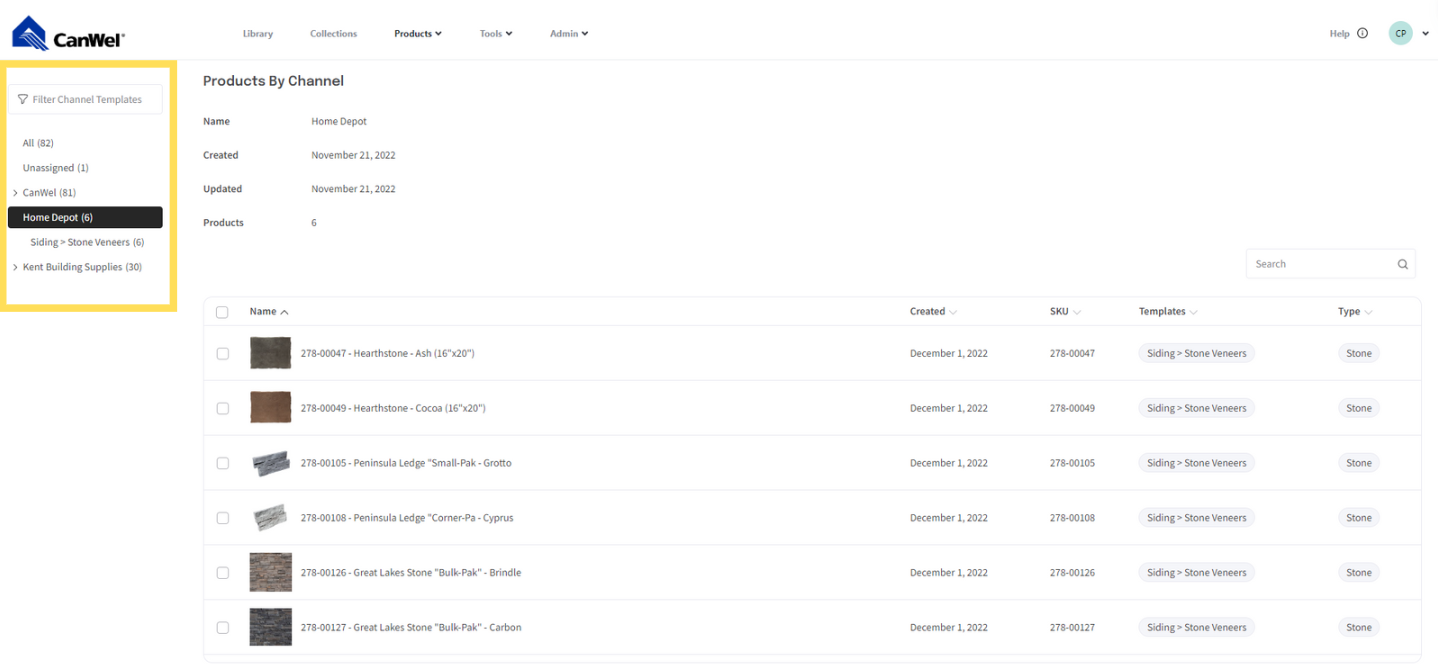Viewport: 1438px width, 668px height.
Task: Click the CanWel logo
Action: 68,33
